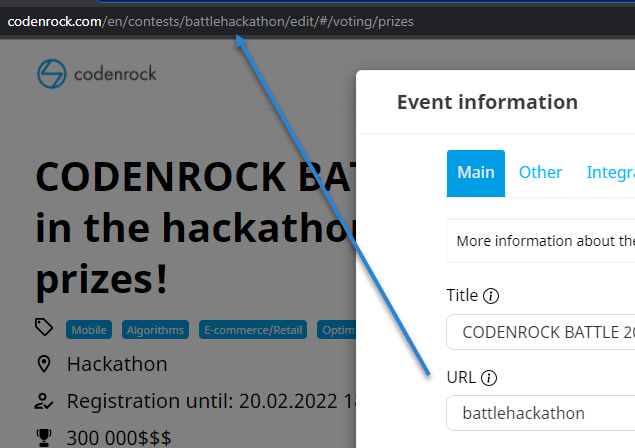The image size is (635, 448).
Task: Open the Other tab
Action: 540,173
